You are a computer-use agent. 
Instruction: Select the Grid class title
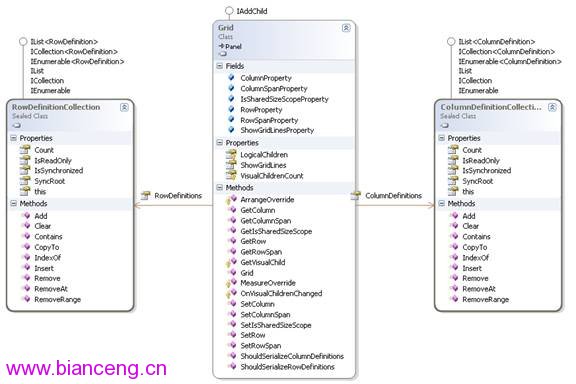(226, 28)
